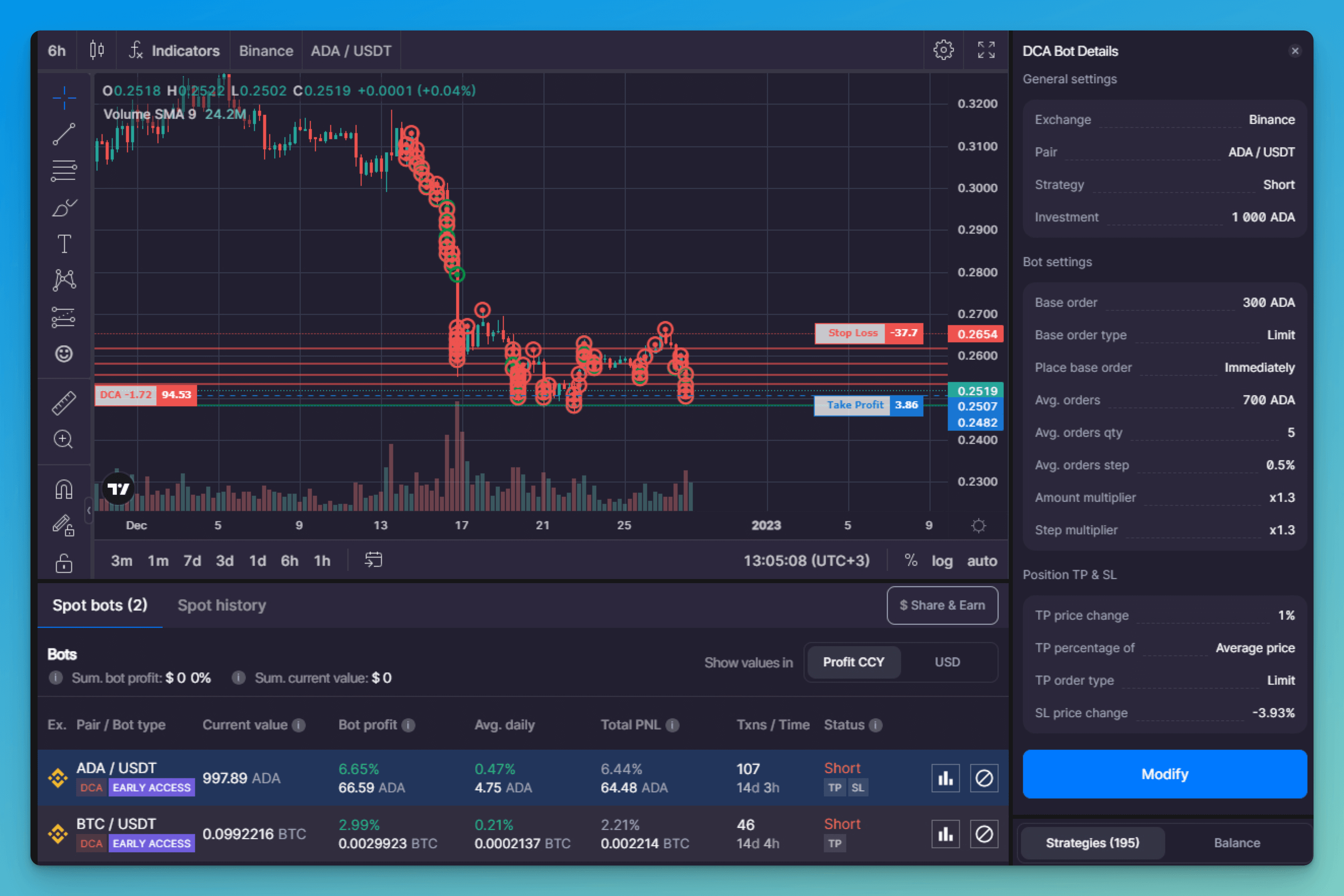Switch to Spot history tab
Viewport: 1344px width, 896px height.
pos(221,604)
